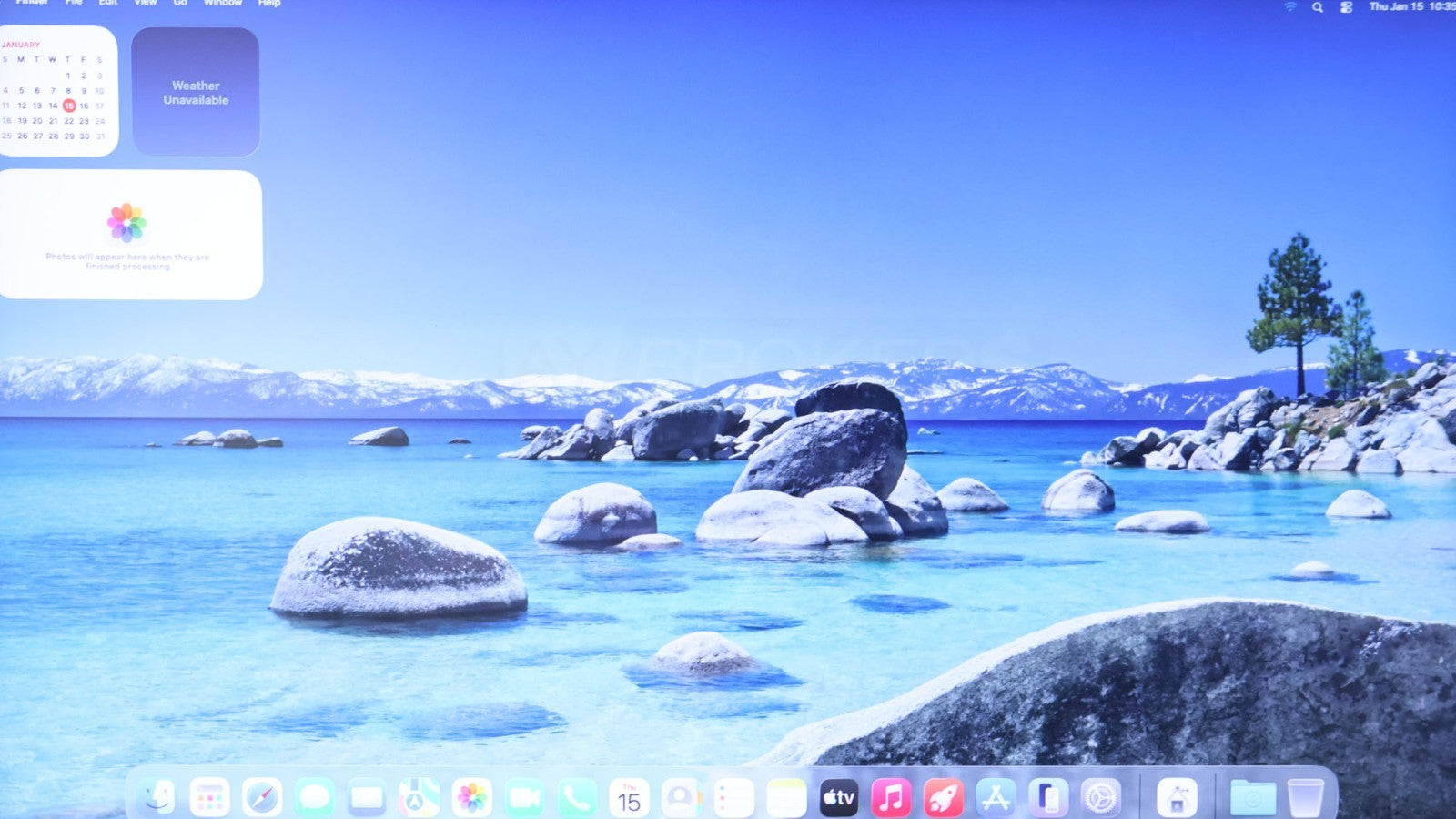
Task: Start FaceTime from the dock
Action: (x=524, y=798)
